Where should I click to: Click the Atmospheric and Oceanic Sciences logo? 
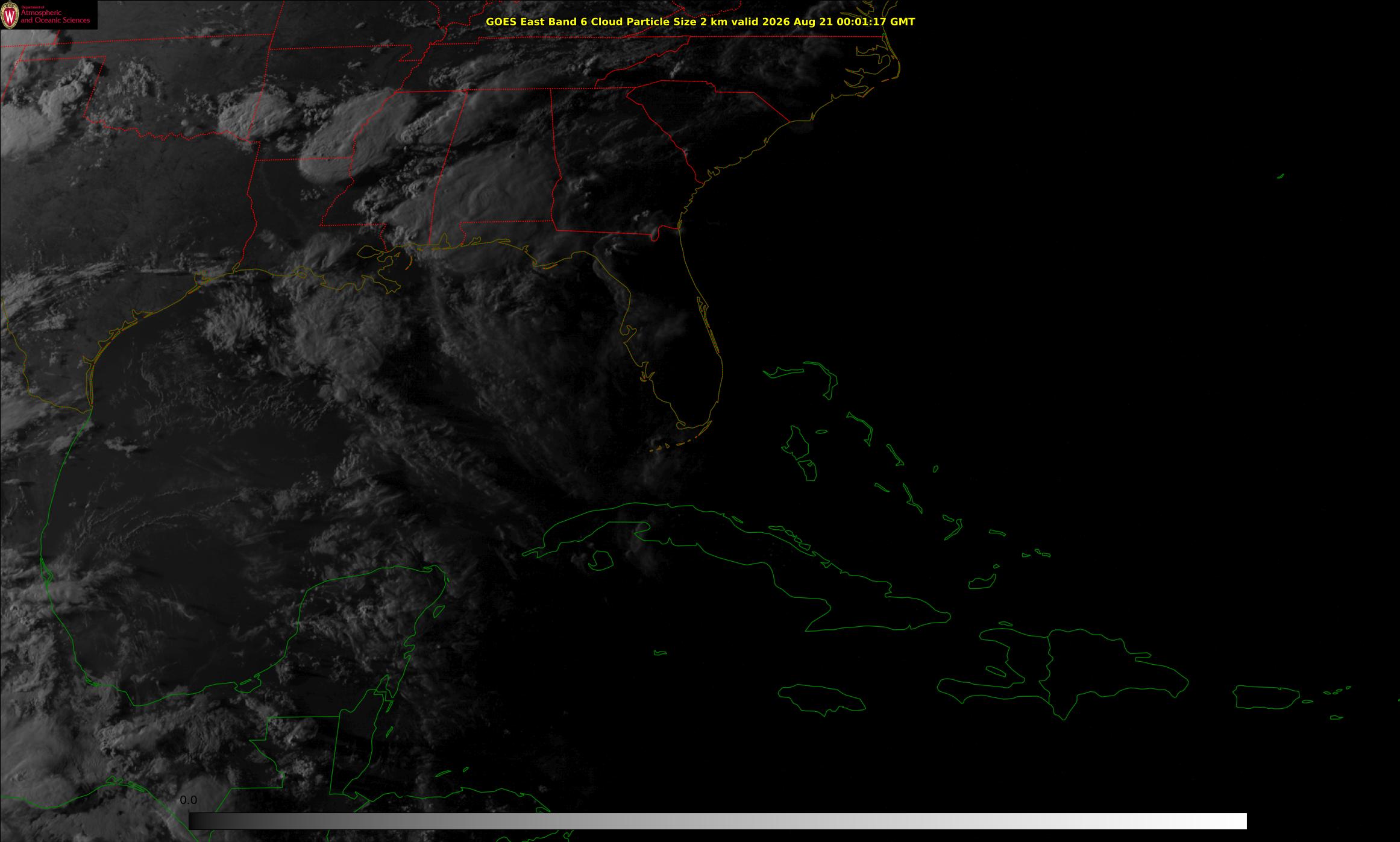[49, 14]
